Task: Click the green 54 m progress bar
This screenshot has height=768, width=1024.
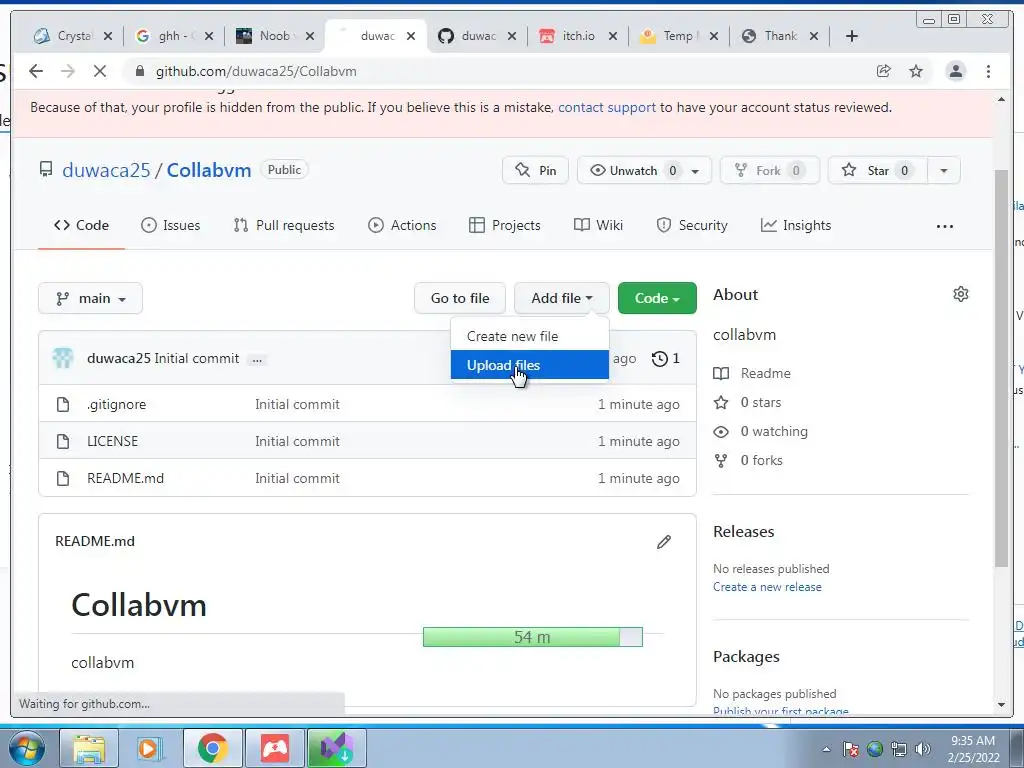Action: [x=533, y=637]
